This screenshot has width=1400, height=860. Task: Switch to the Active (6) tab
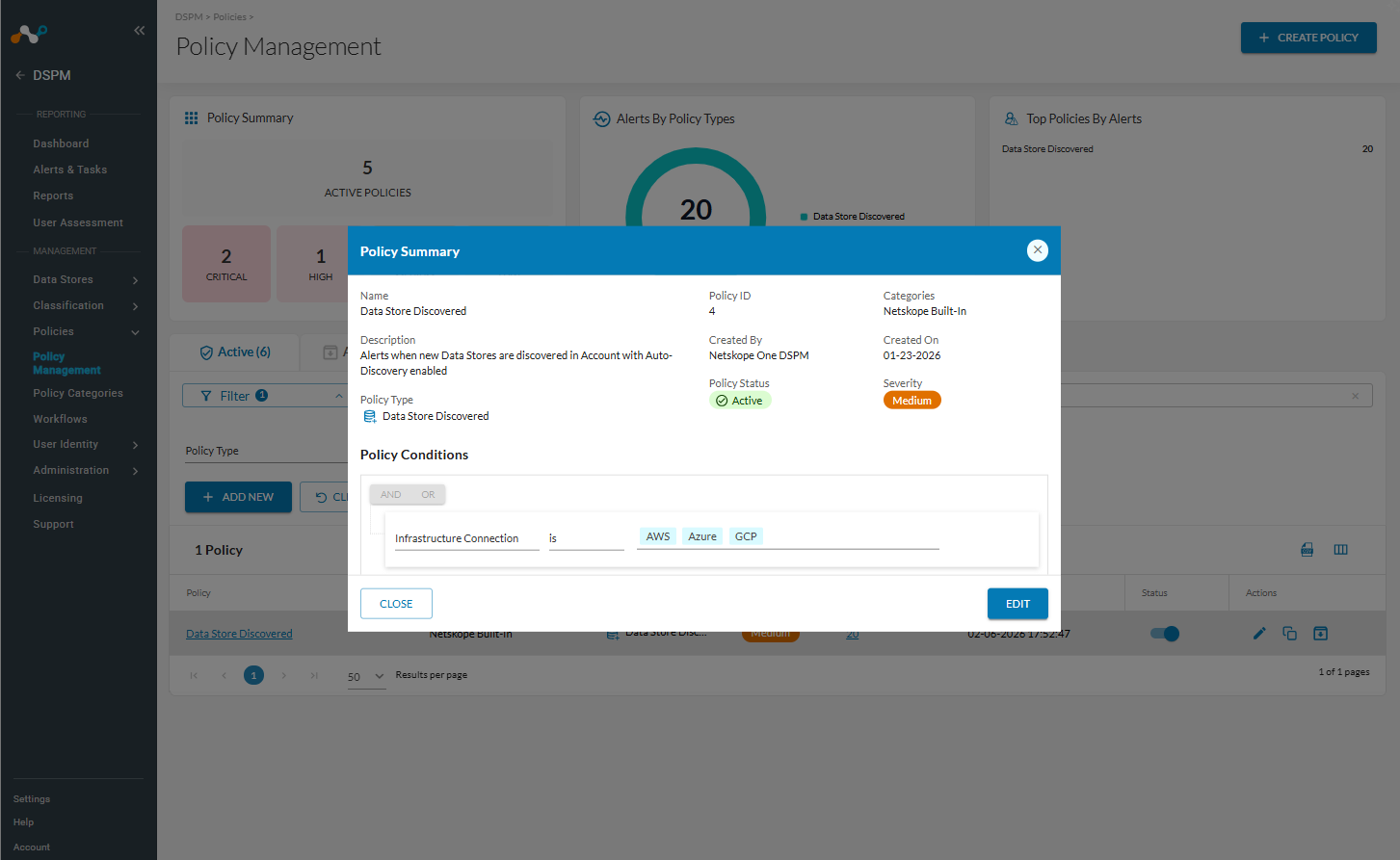point(235,352)
